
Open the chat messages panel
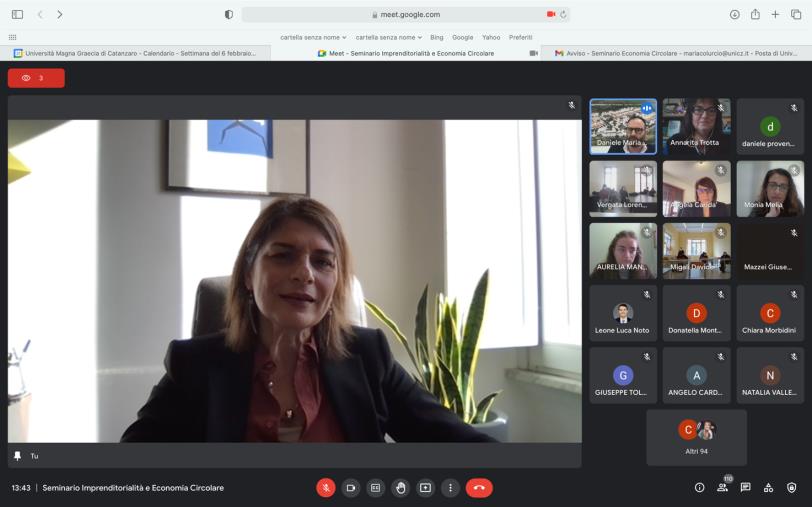745,488
